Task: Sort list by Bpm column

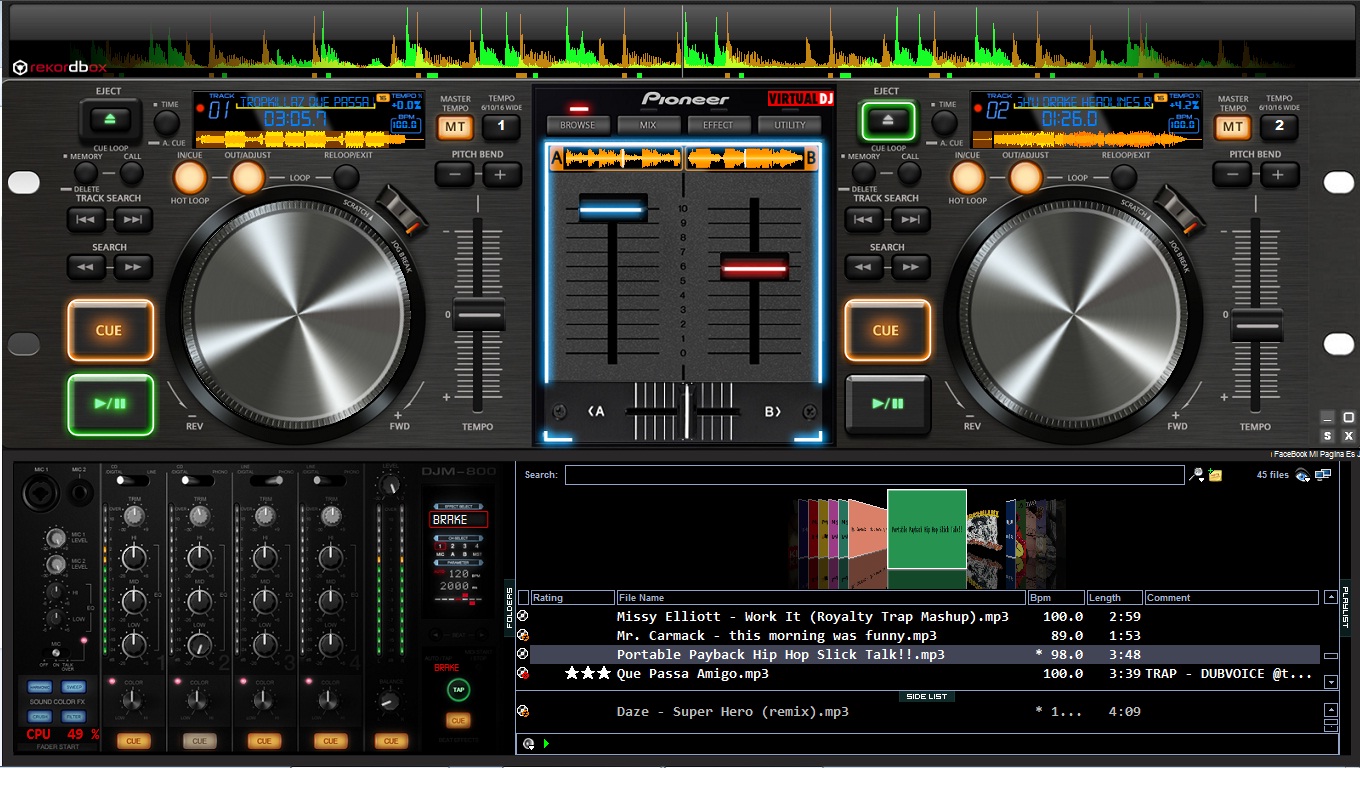Action: tap(1056, 598)
